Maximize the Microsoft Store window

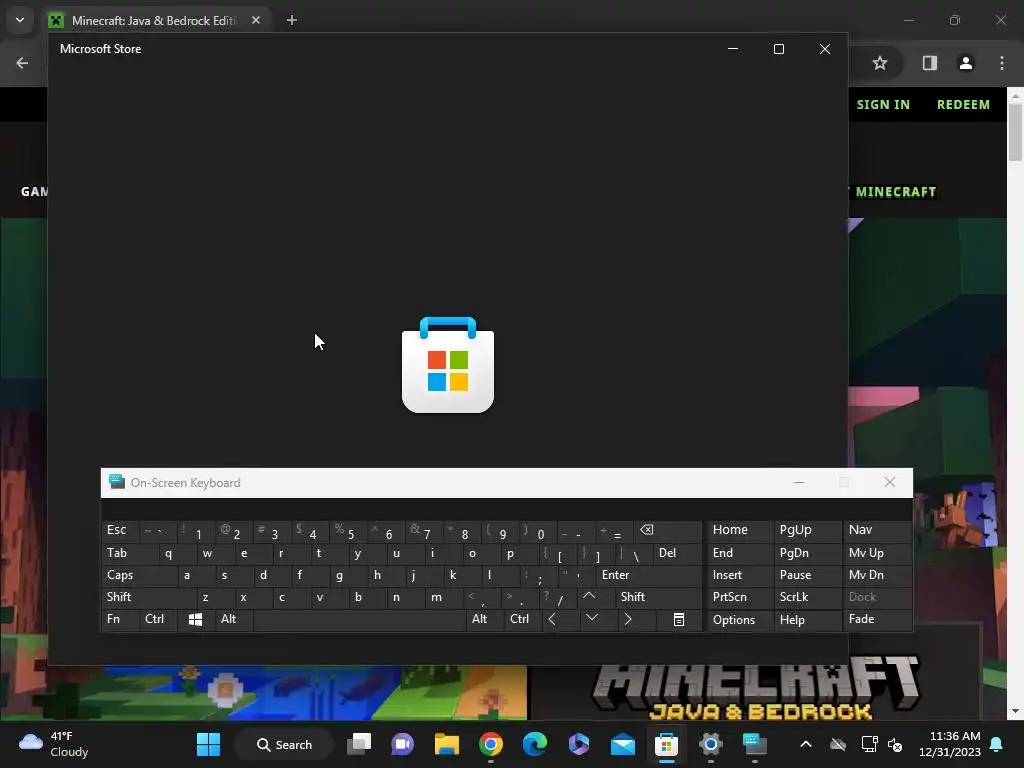coord(778,49)
